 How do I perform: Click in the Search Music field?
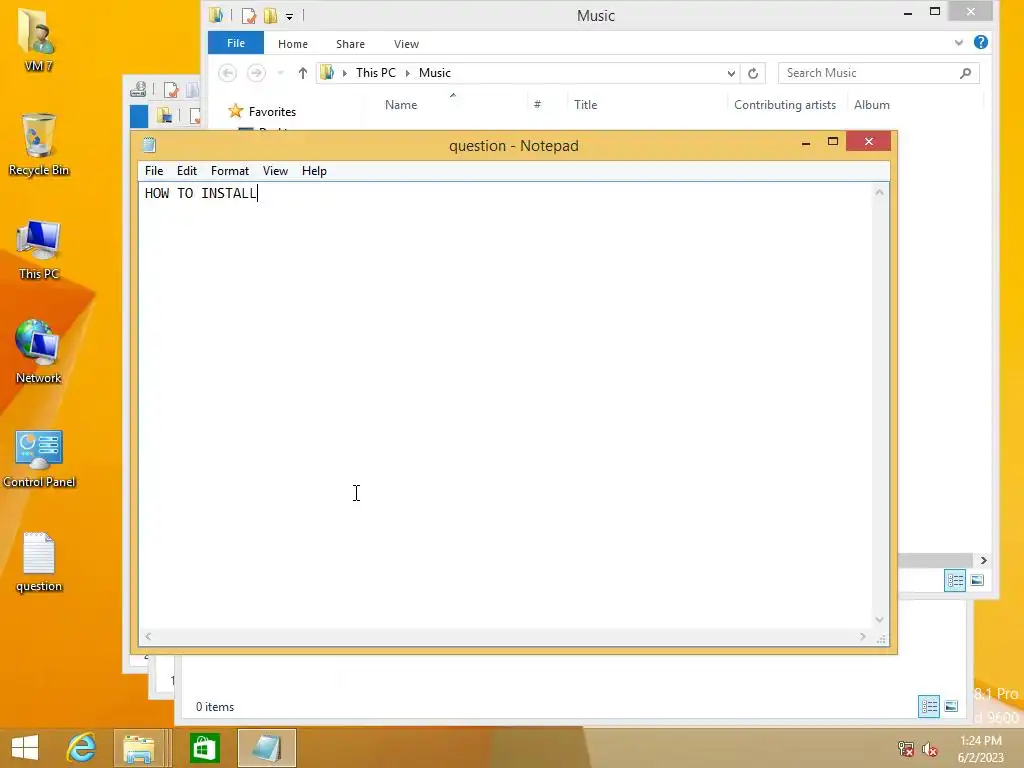[x=869, y=73]
